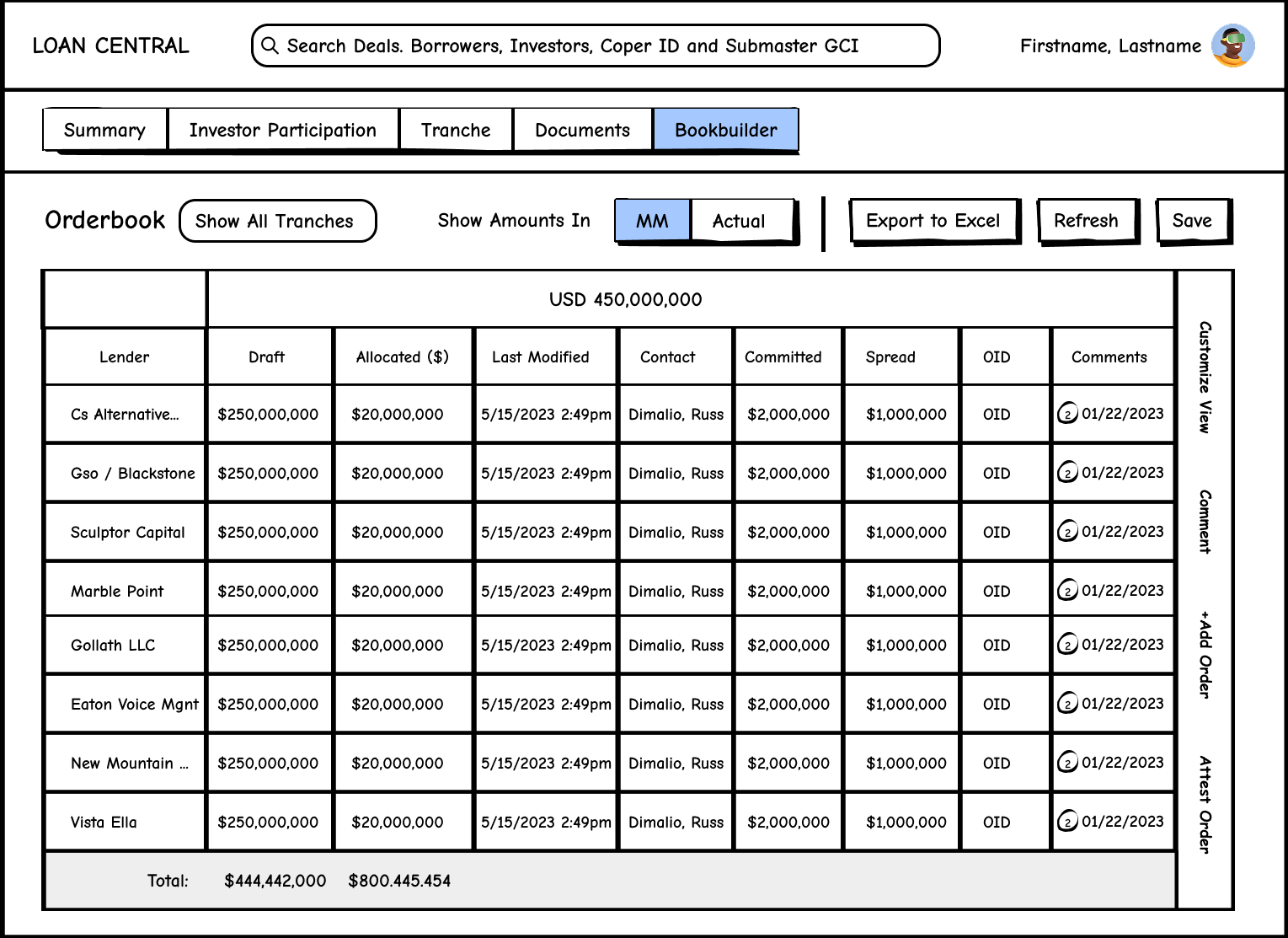Save the orderbook
The image size is (1288, 938).
1193,221
